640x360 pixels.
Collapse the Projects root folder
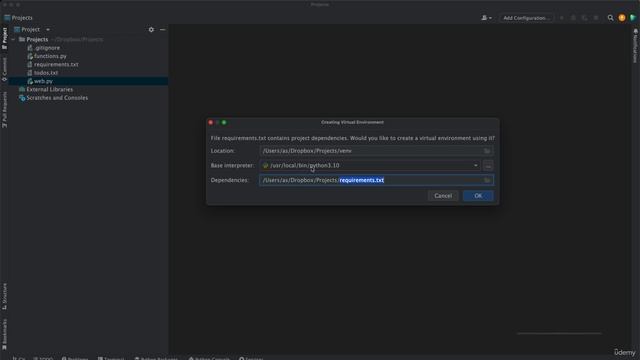(x=13, y=40)
